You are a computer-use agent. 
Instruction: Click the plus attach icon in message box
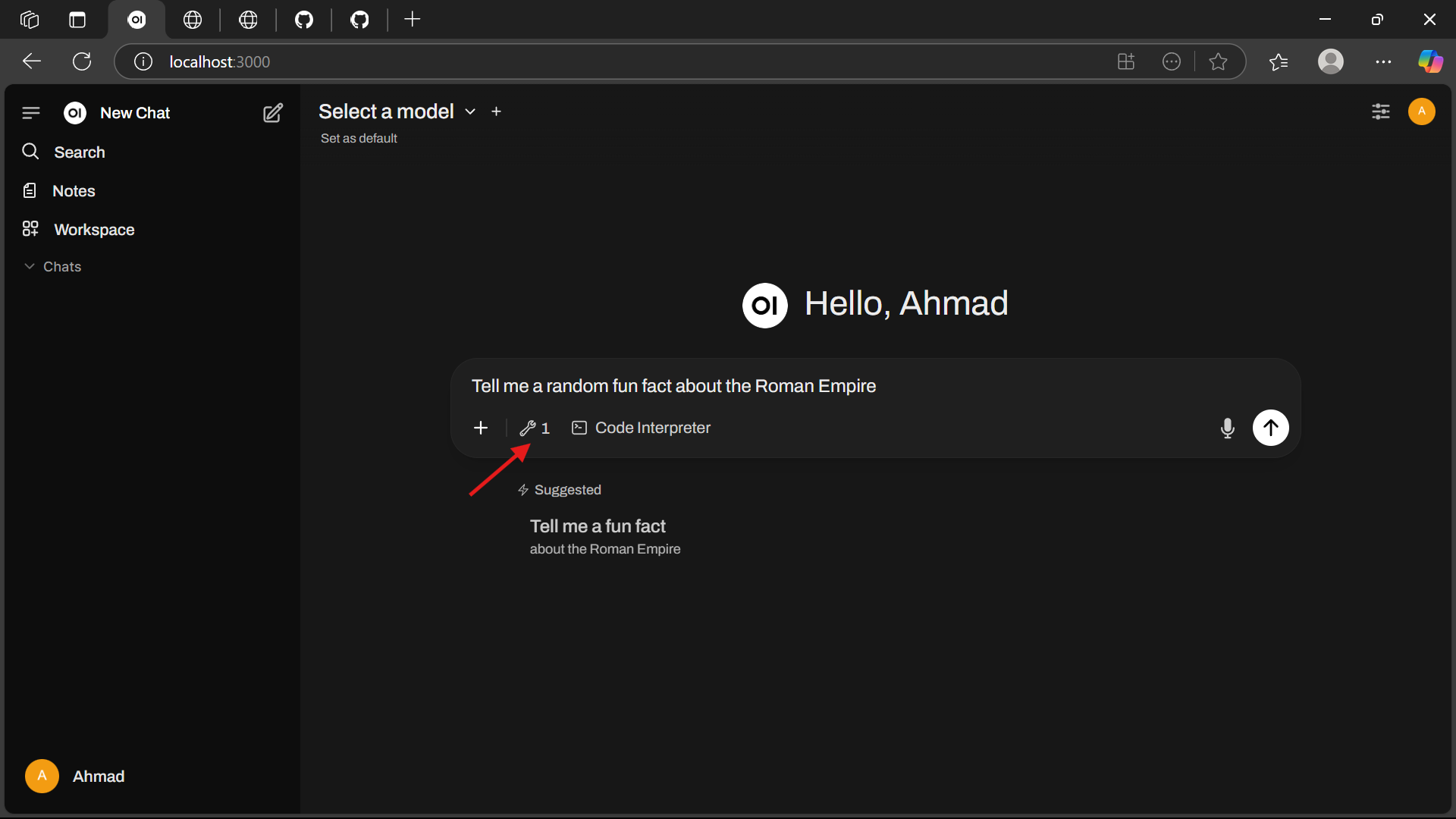pyautogui.click(x=481, y=428)
